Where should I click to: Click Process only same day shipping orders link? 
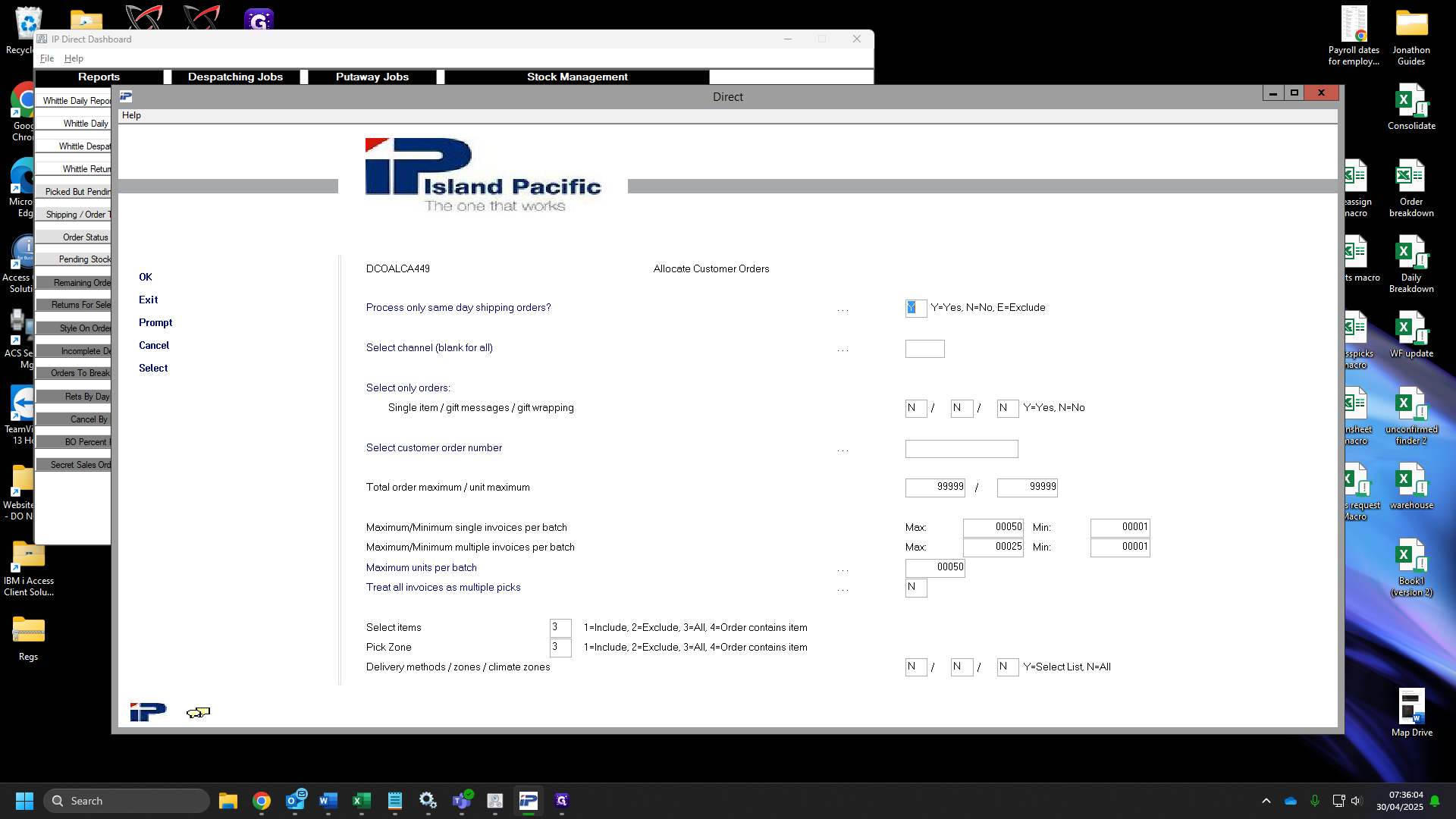(x=459, y=307)
